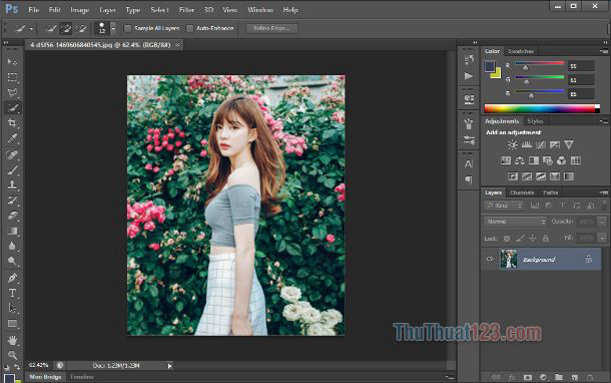Viewport: 611px width, 383px height.
Task: Open the brush size picker dropdown
Action: [113, 28]
